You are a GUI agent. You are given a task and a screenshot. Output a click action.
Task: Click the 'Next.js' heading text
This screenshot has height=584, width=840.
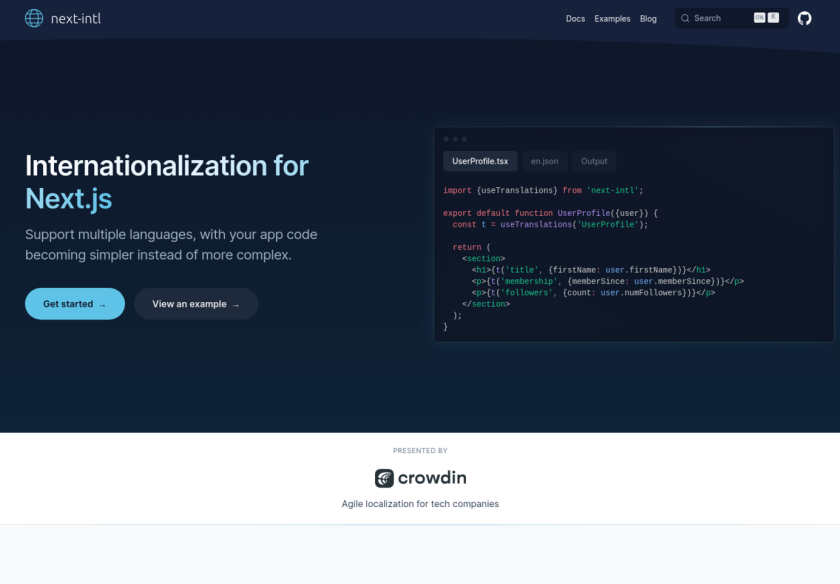(69, 199)
